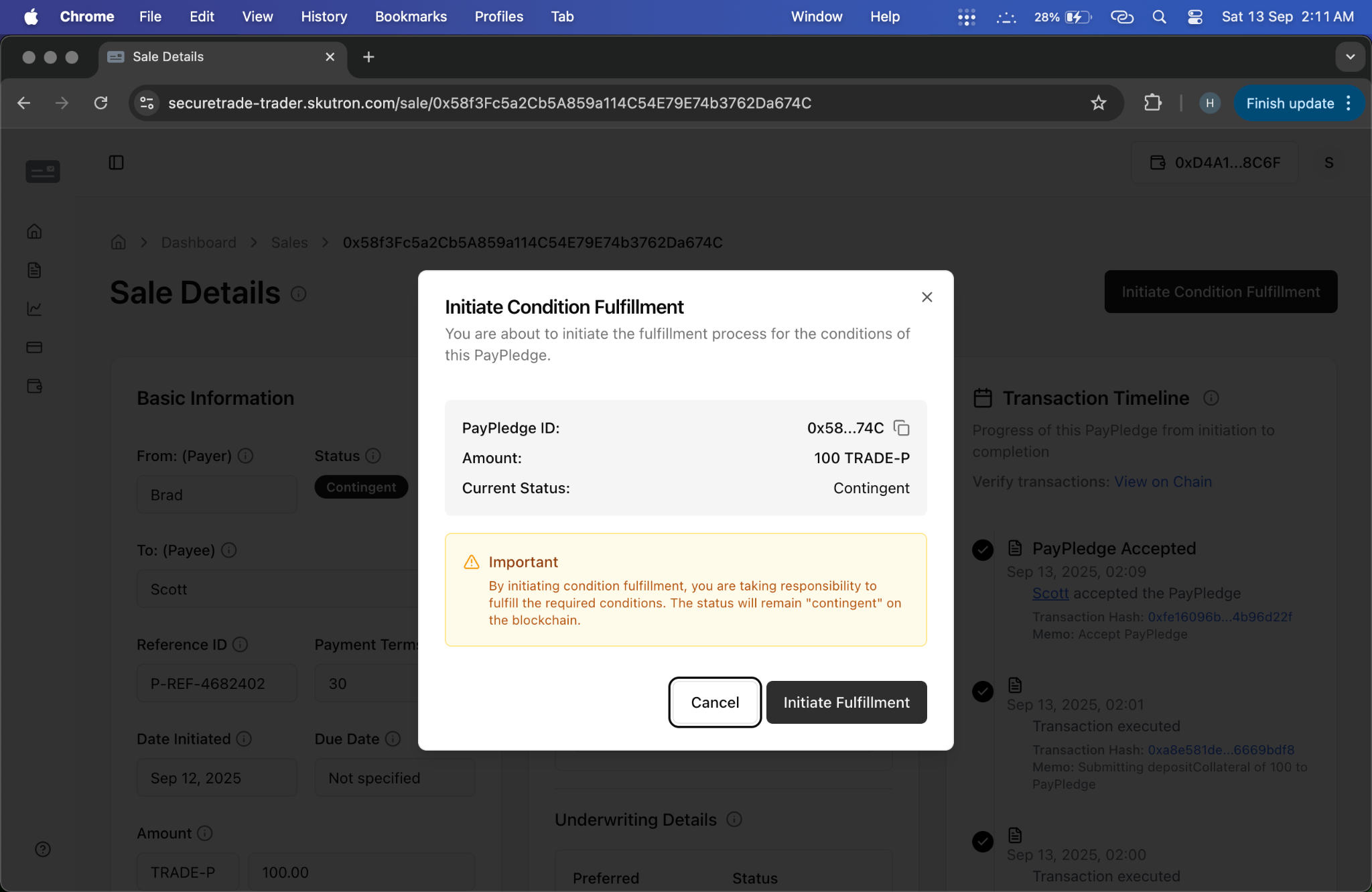
Task: Click info icon beside Sale Details
Action: click(299, 294)
